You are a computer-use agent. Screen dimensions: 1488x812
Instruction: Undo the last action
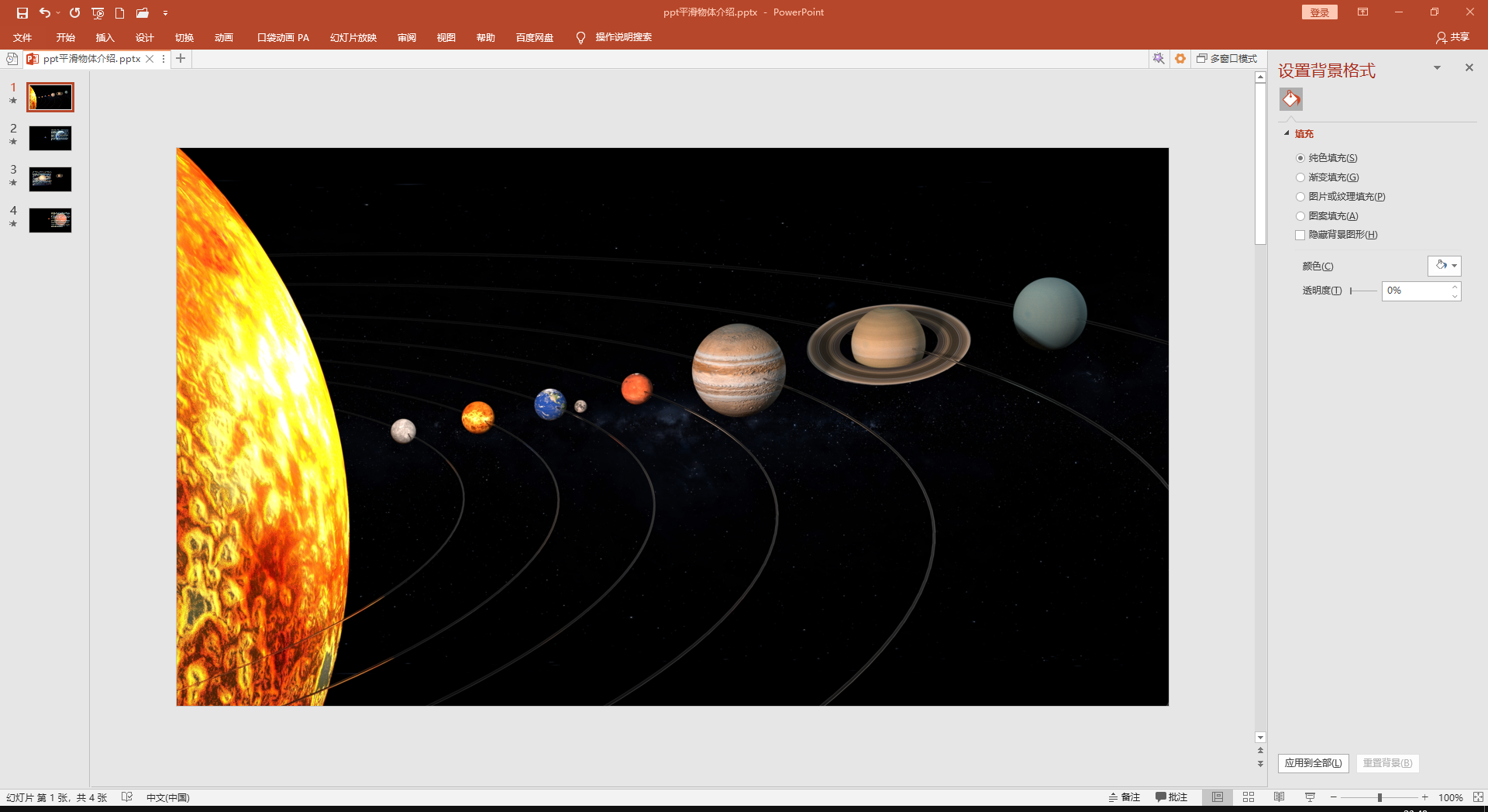pos(45,12)
